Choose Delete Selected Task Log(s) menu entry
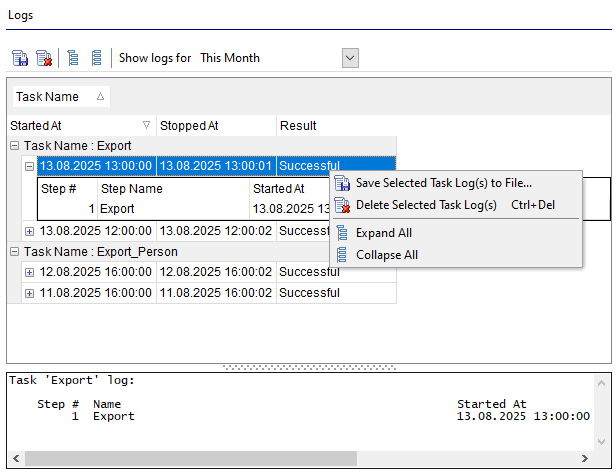This screenshot has width=616, height=472. [456, 205]
